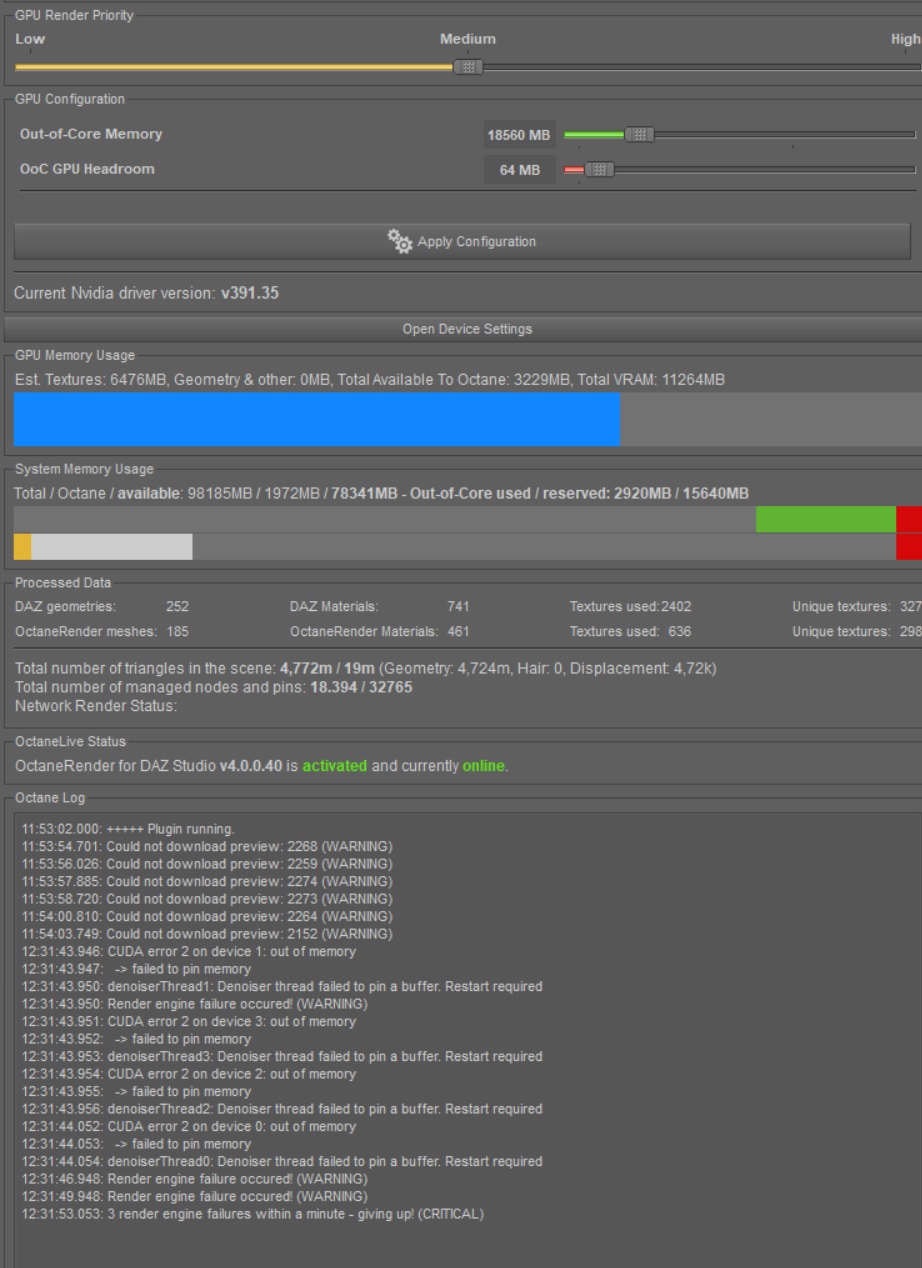922x1268 pixels.
Task: Click the Out-of-Core Memory slider handle
Action: click(639, 134)
